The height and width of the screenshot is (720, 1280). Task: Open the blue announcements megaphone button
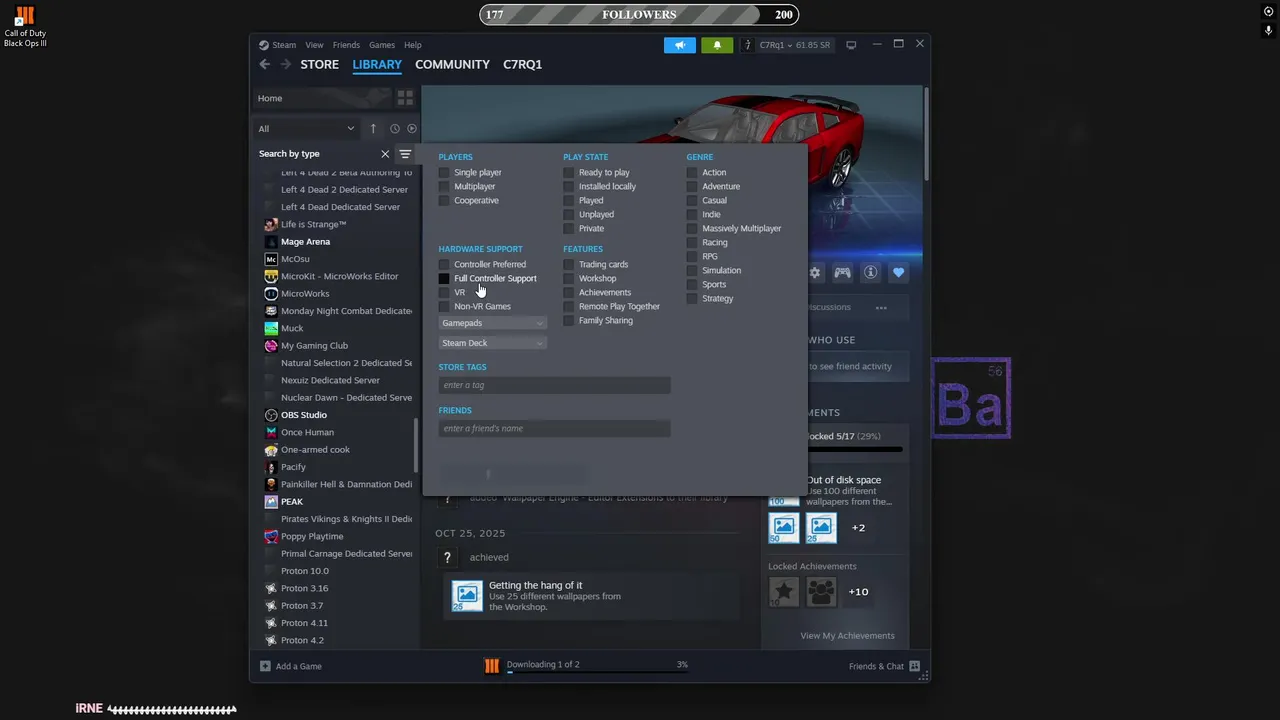pyautogui.click(x=679, y=45)
